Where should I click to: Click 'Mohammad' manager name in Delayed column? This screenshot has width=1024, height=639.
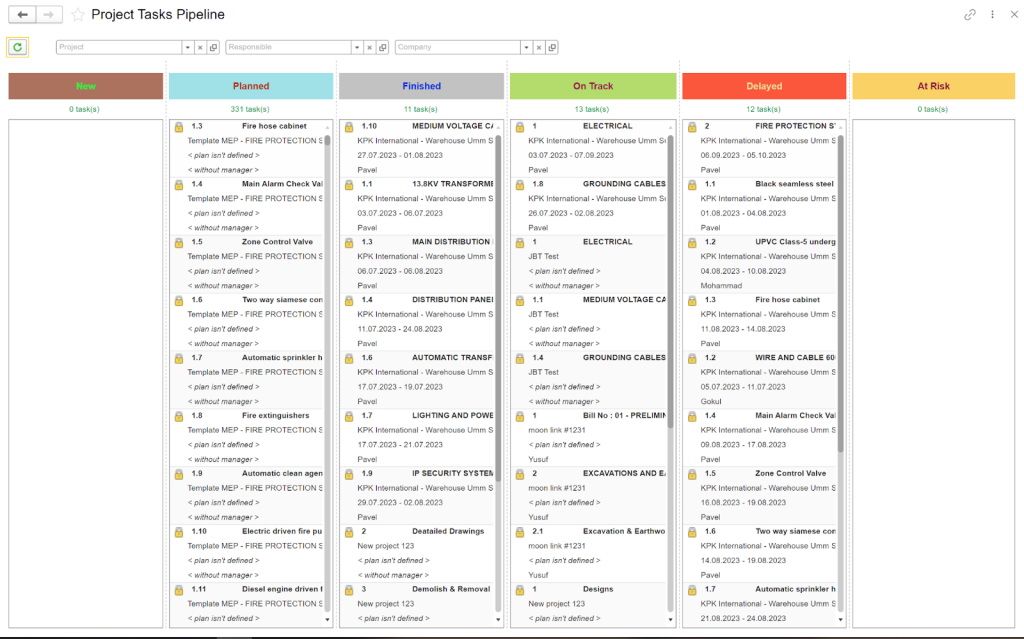coord(721,286)
